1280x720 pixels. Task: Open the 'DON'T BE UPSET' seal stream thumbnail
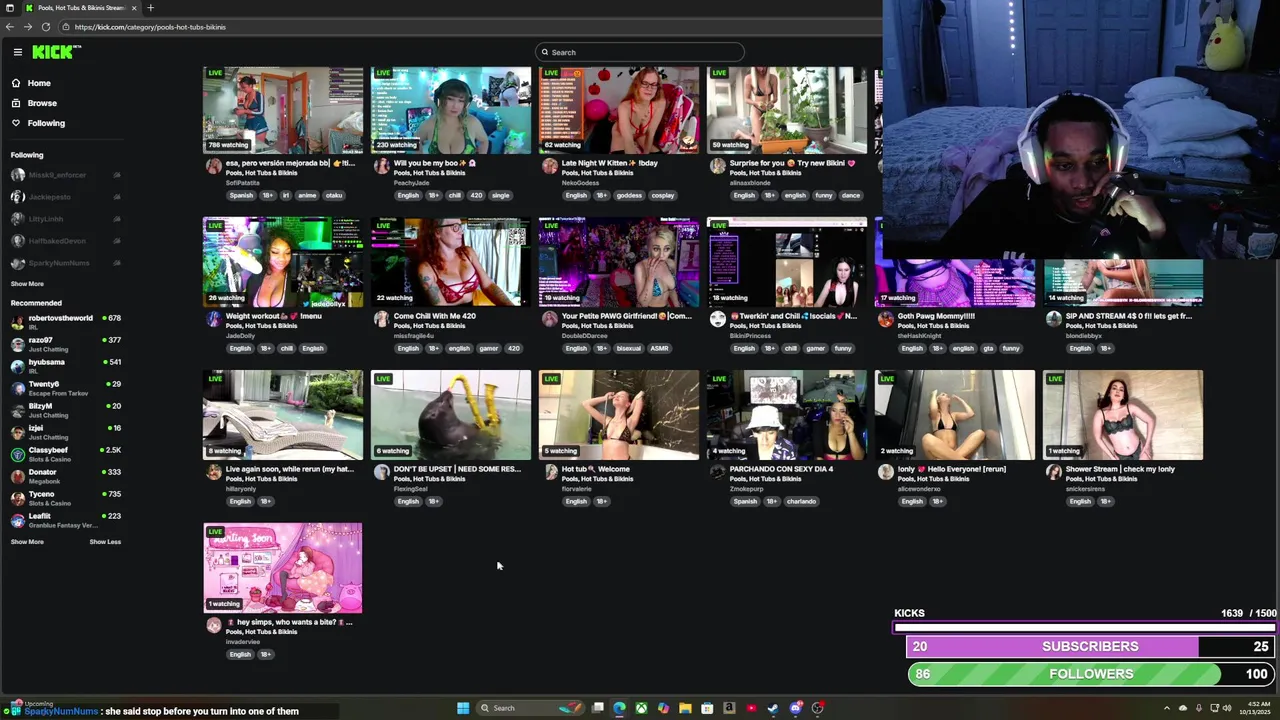click(451, 415)
